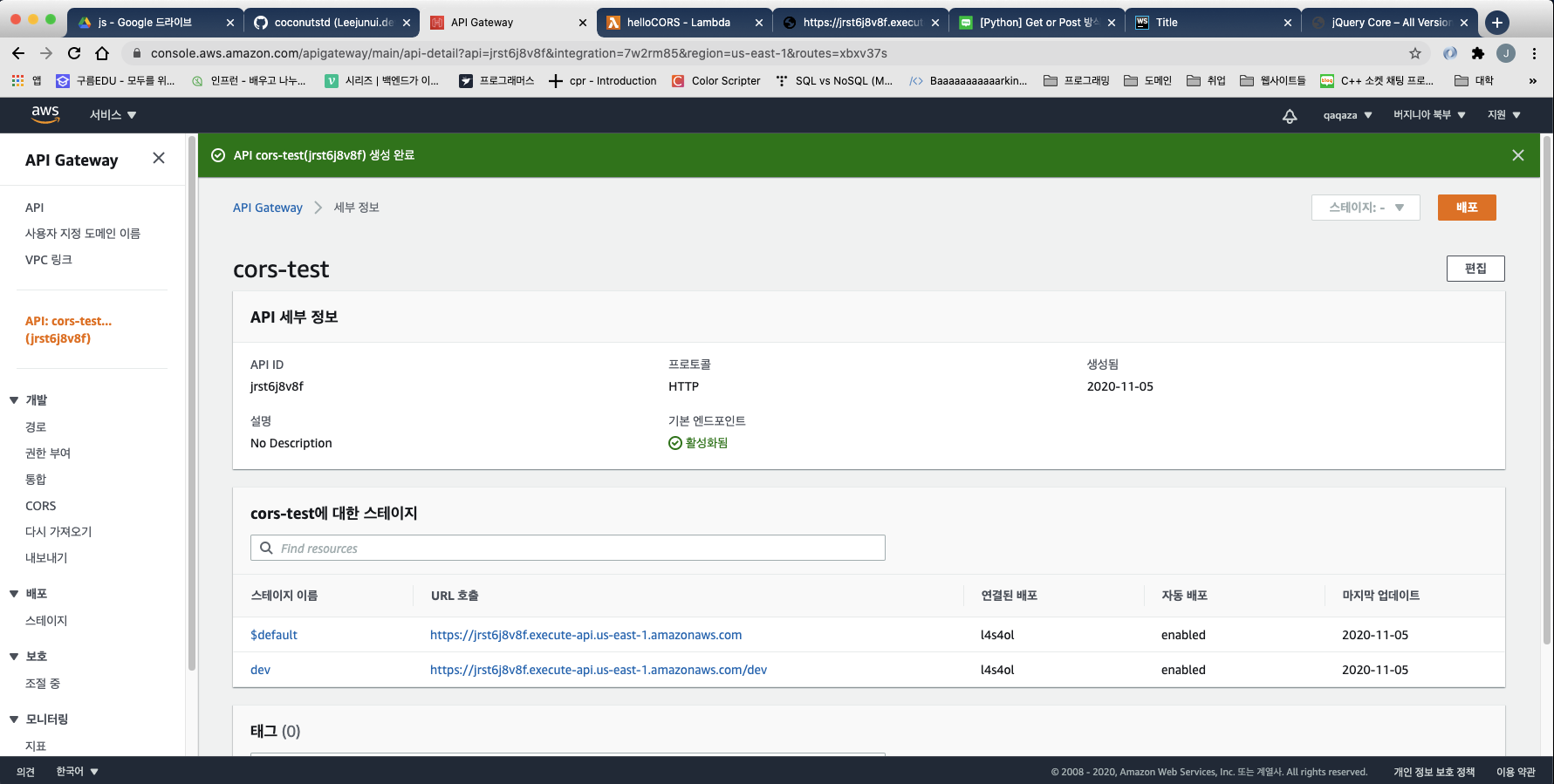Open the $default stage link
1554x784 pixels.
point(274,635)
